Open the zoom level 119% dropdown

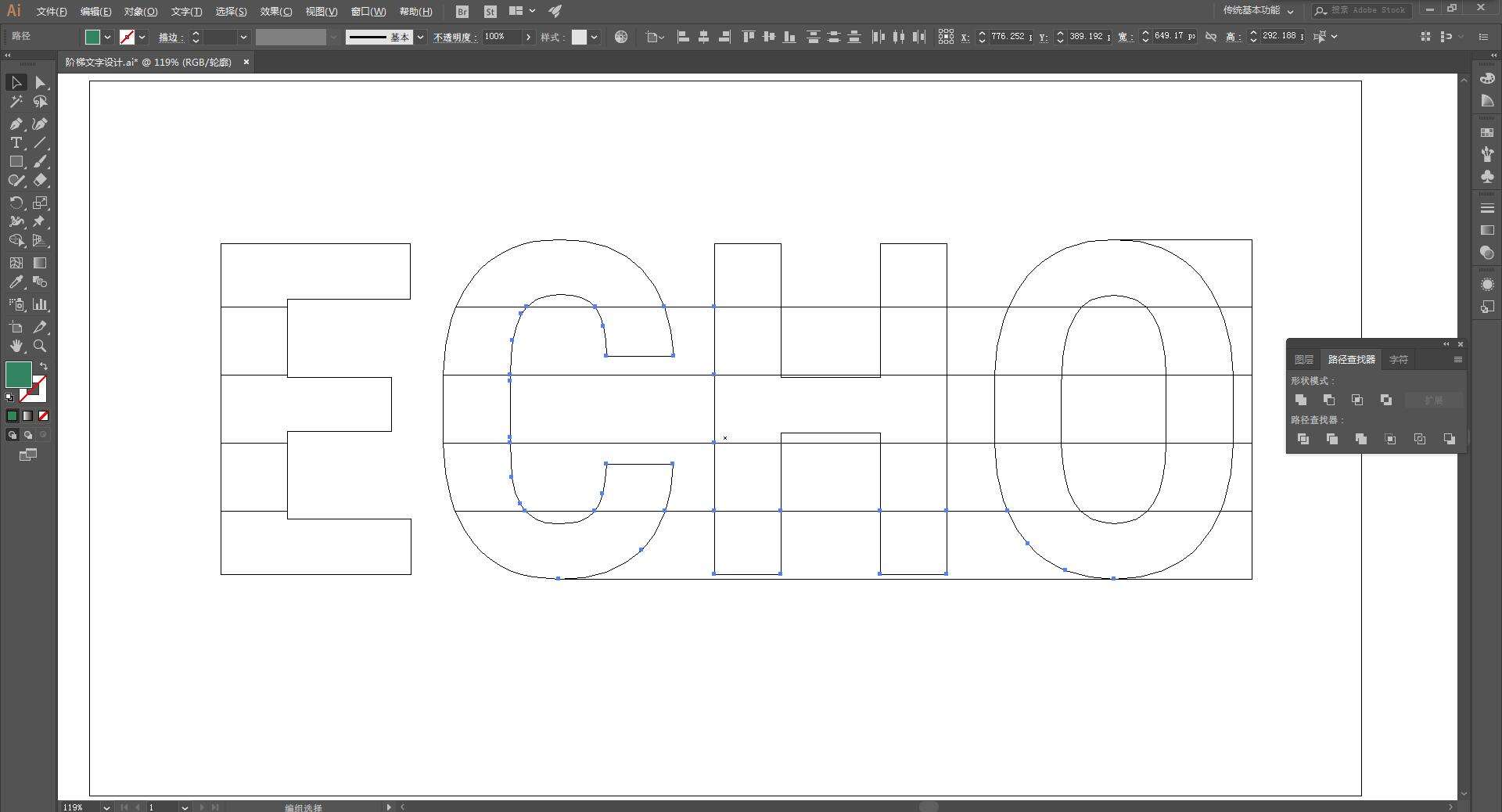point(106,807)
